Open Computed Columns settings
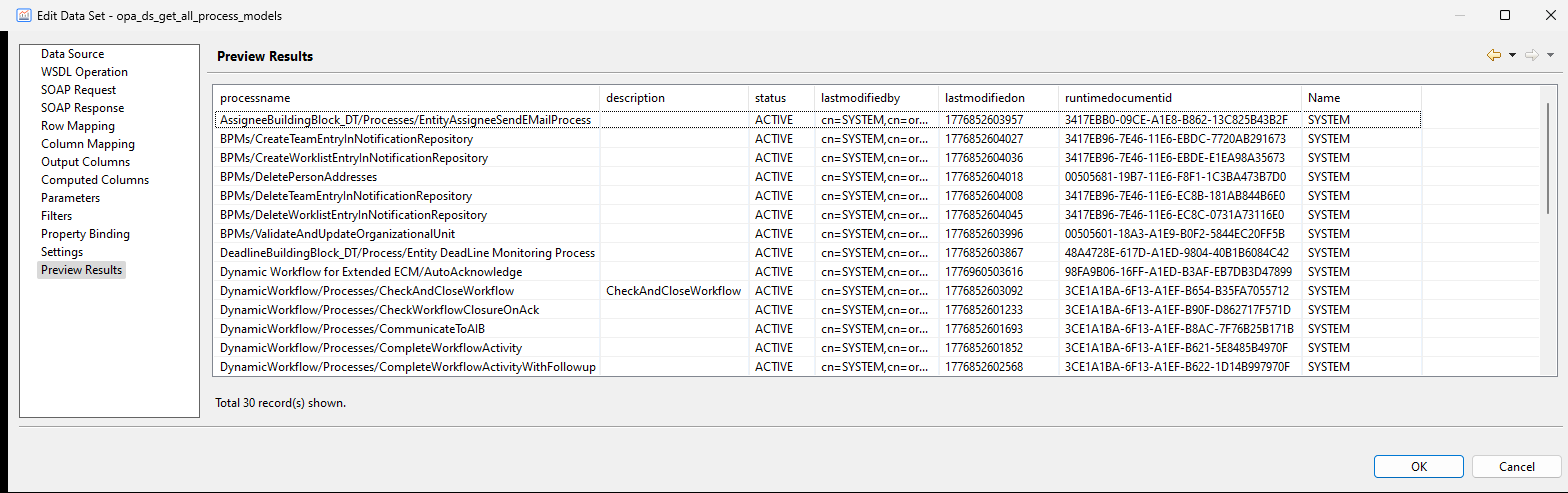This screenshot has width=1568, height=493. click(95, 180)
